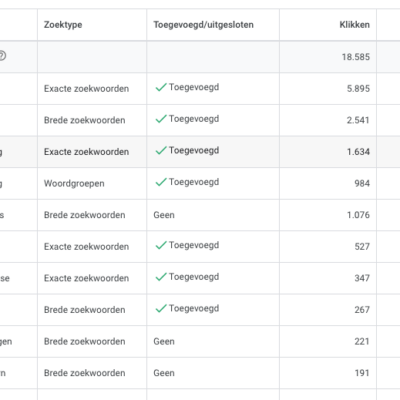Select 'Geen' status in the 191 row
This screenshot has height=400, width=400.
point(164,373)
